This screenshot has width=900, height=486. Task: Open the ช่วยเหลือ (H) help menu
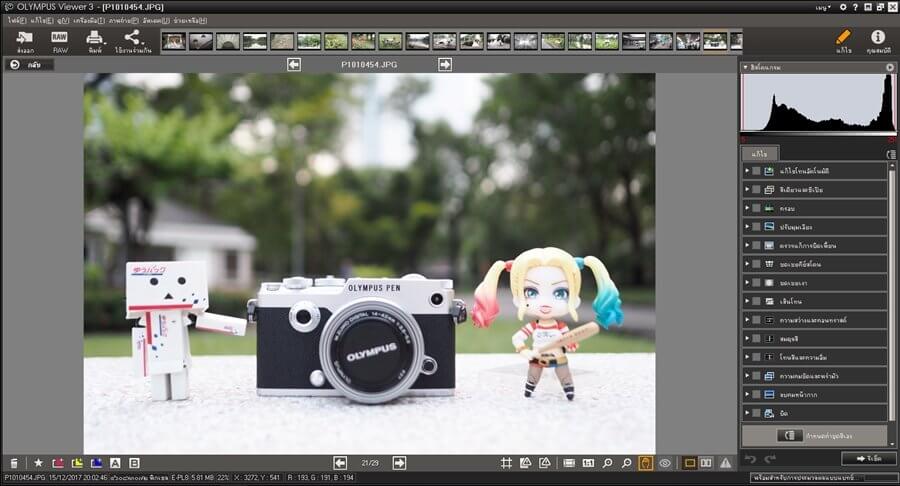click(x=190, y=20)
